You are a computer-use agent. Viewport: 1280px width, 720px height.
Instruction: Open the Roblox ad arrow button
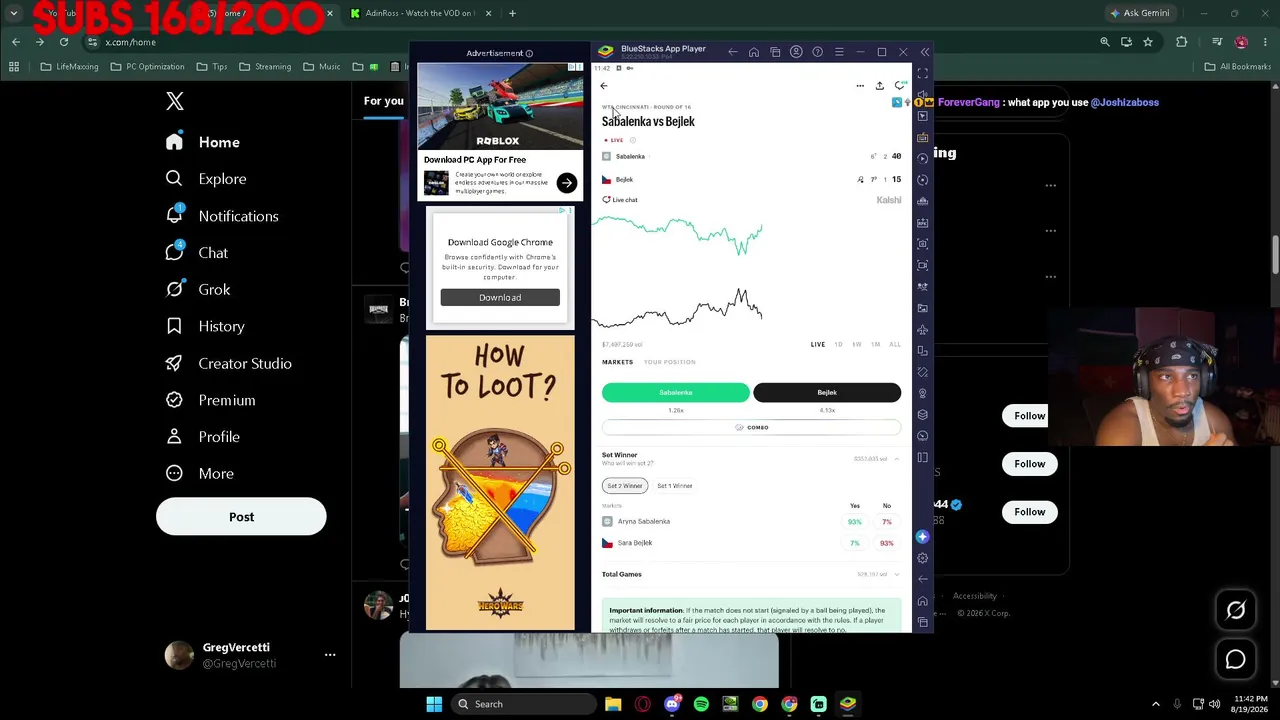point(567,183)
